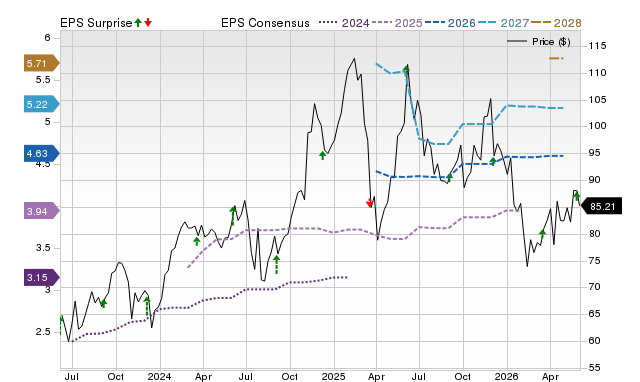
Task: Toggle the 2028 consensus legend entry
Action: (556, 23)
